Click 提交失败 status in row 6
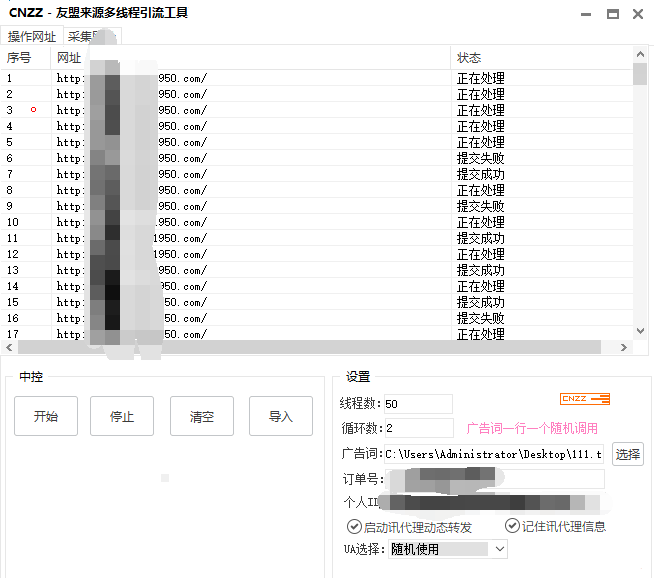This screenshot has height=578, width=654. (x=480, y=158)
